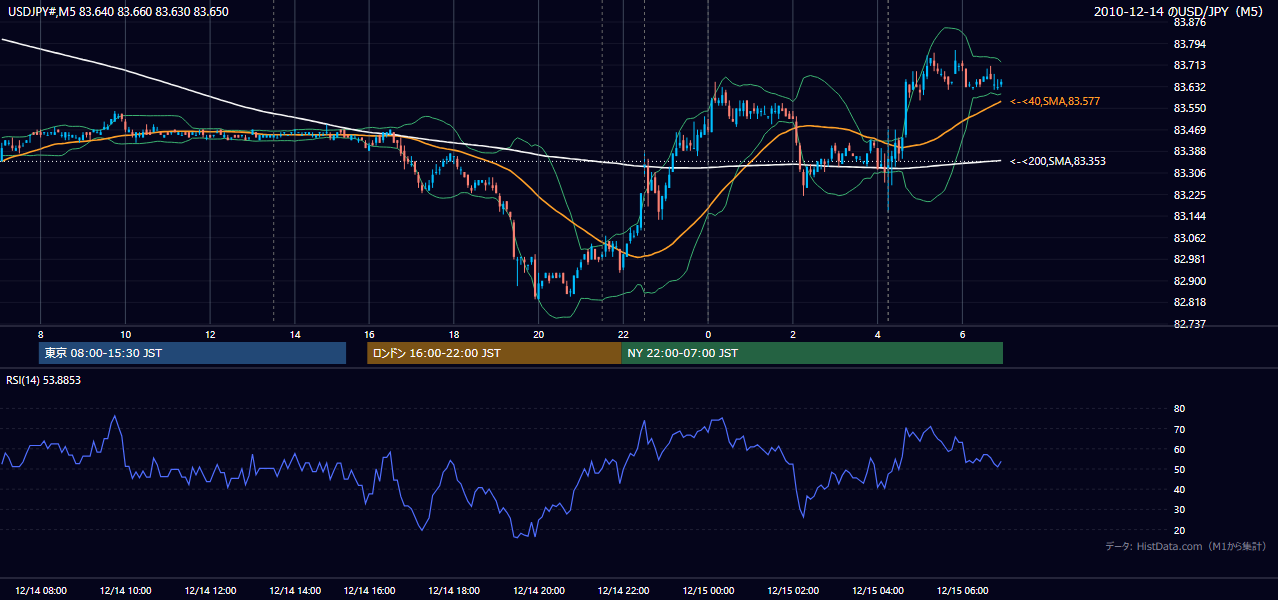Click the 12/14 10:00 time label

click(126, 591)
